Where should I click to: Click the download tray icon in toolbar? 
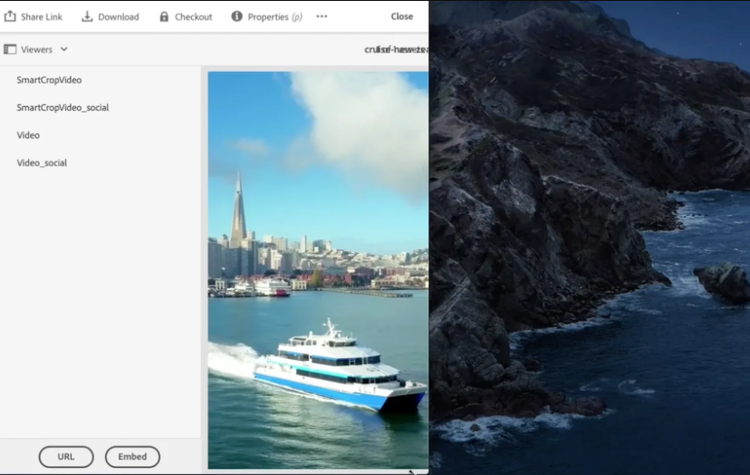pyautogui.click(x=87, y=16)
